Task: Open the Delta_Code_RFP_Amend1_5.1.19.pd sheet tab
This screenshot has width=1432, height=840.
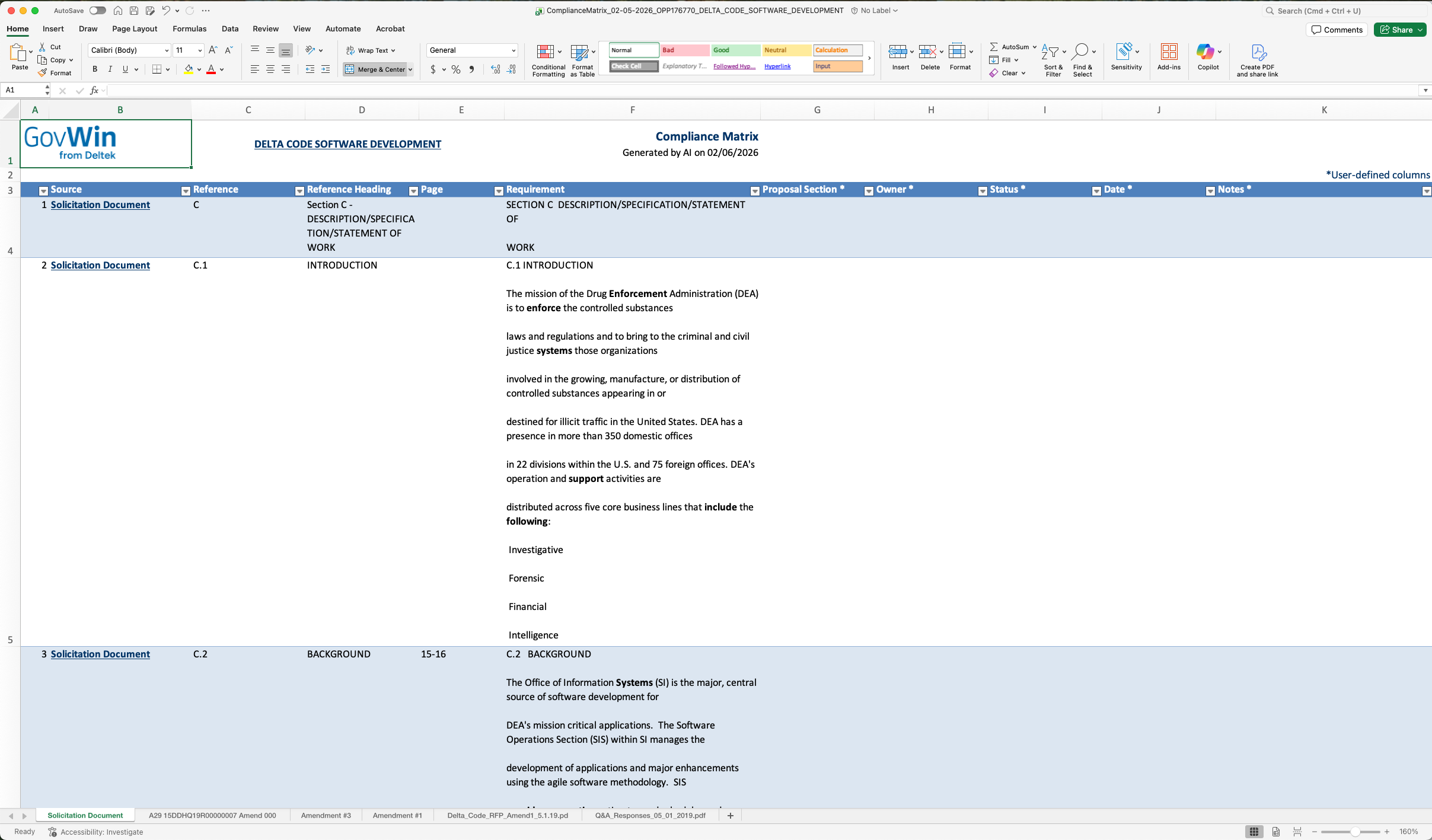Action: [x=507, y=815]
